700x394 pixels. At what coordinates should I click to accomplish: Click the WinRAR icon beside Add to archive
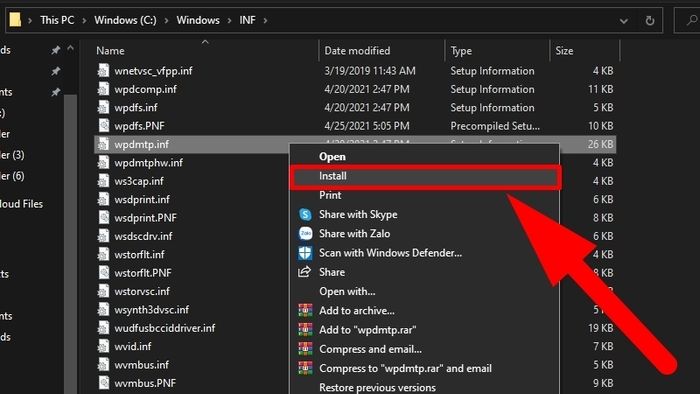point(305,311)
